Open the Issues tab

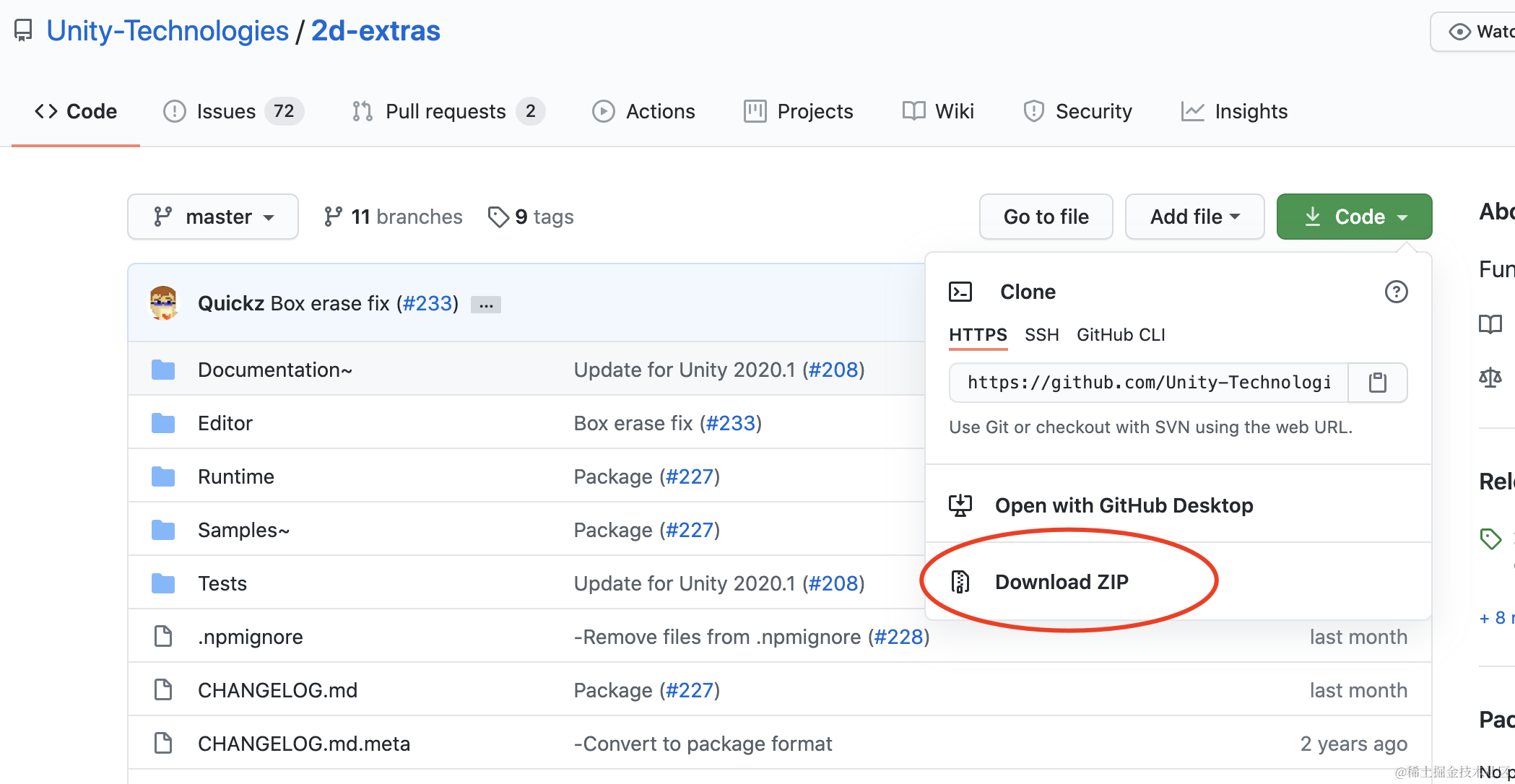233,111
